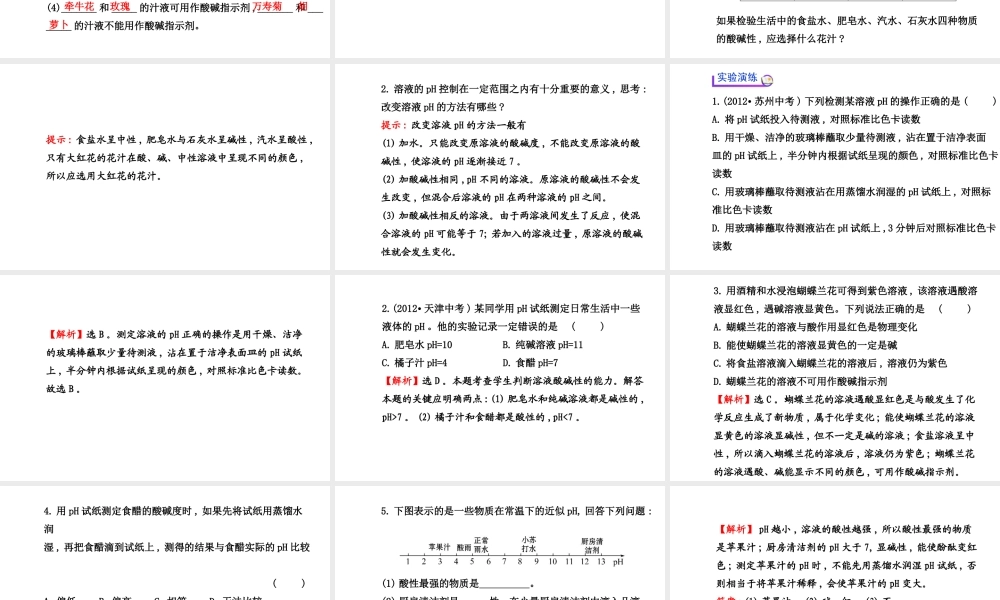Click option B. 用干燥、洁净的玻璃棒
The image size is (1000, 600).
pos(855,155)
